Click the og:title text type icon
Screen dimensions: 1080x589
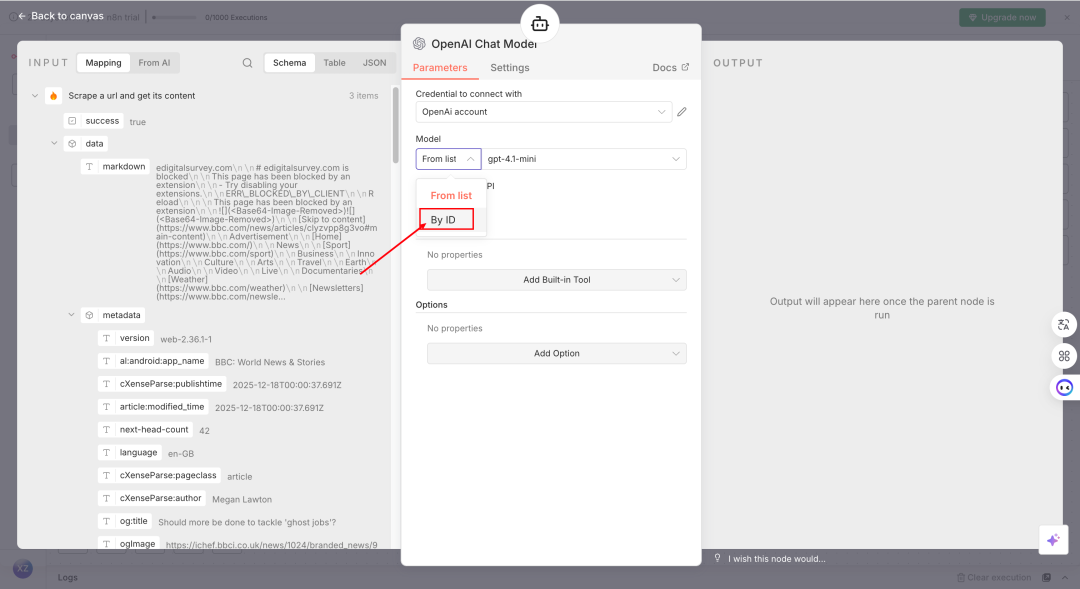[106, 521]
